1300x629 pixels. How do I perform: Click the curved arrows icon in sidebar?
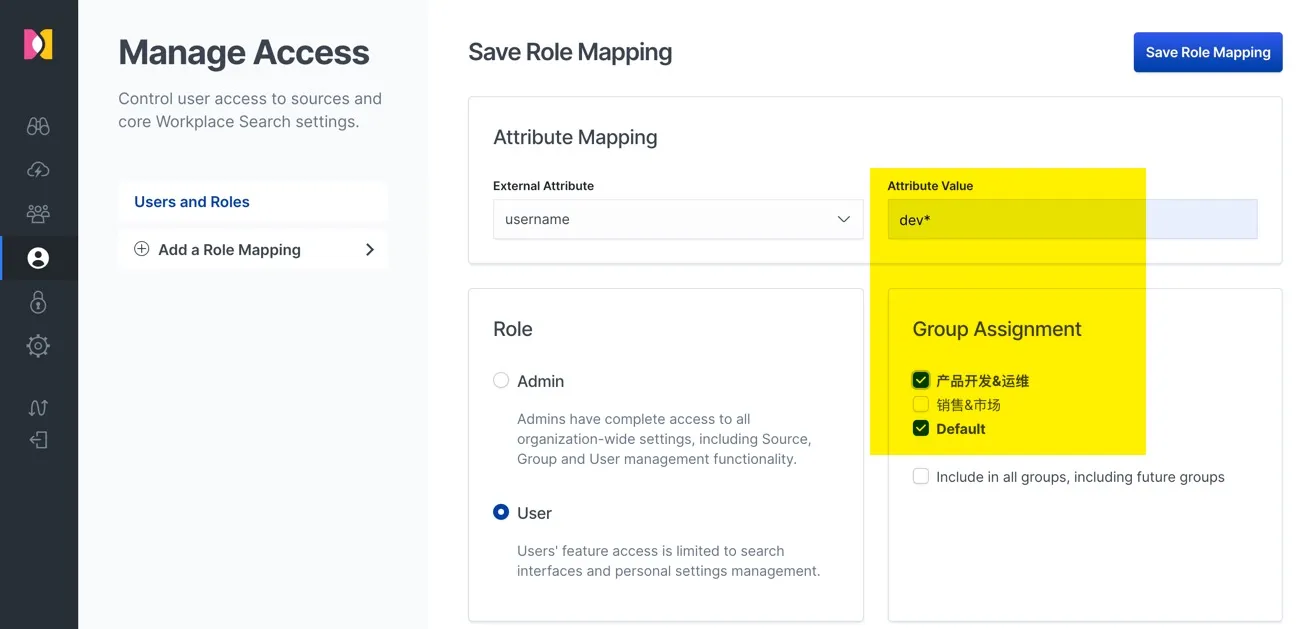click(x=38, y=407)
